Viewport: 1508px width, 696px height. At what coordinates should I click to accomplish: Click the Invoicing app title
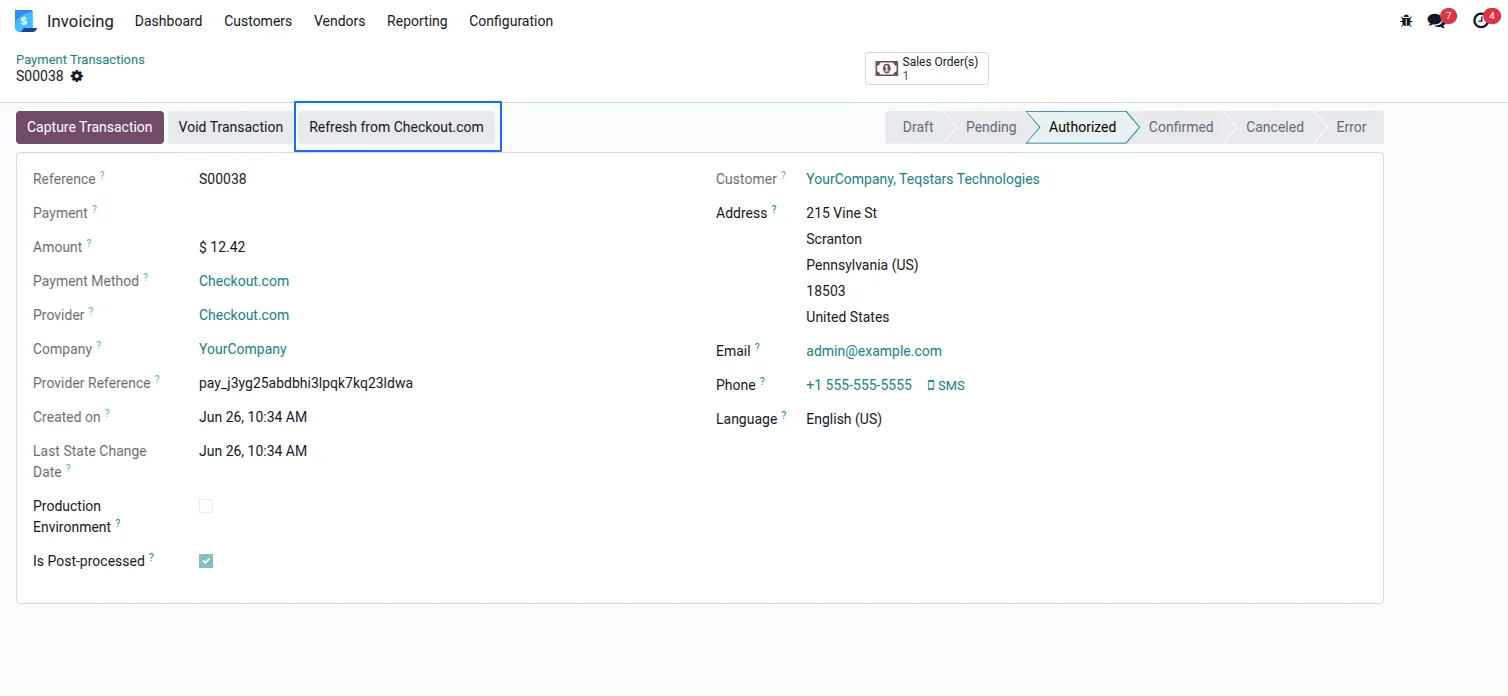80,21
